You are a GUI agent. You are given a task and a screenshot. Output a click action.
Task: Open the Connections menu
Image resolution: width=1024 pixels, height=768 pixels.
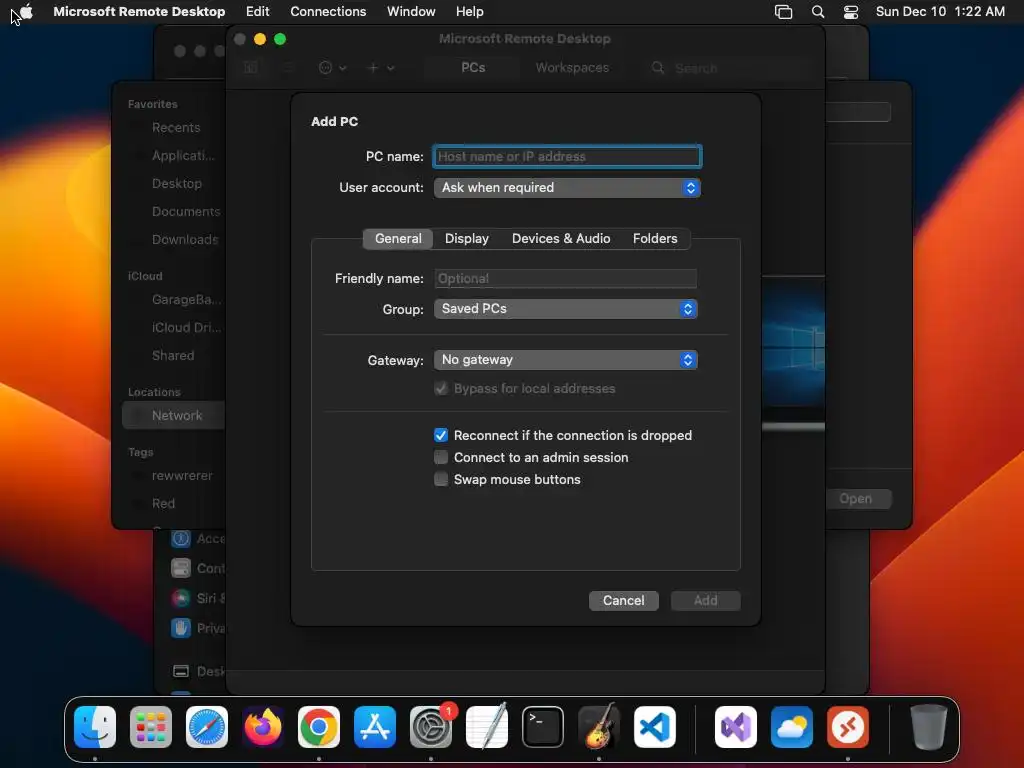click(x=328, y=11)
